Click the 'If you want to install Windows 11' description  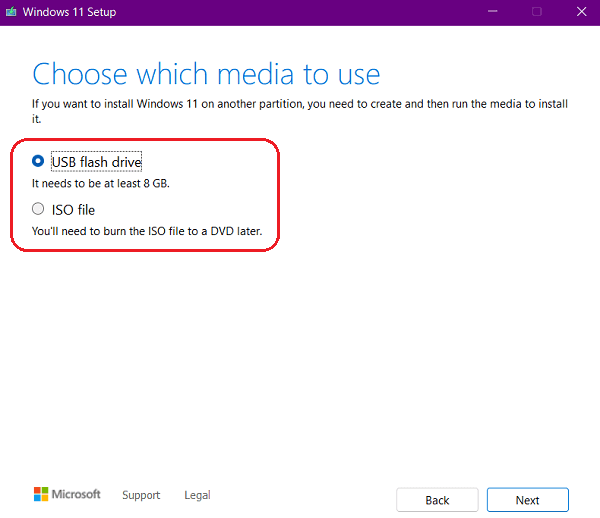click(x=300, y=111)
